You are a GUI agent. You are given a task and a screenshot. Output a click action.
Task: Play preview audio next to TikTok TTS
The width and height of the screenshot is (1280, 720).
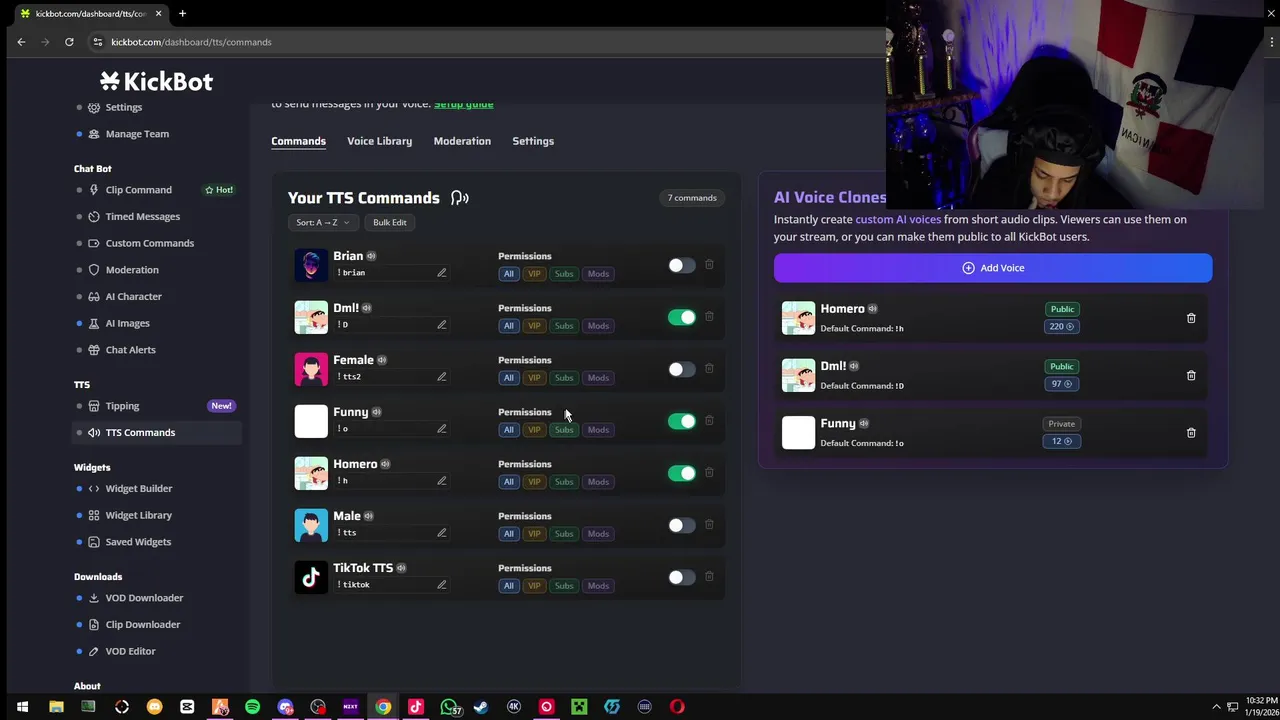[x=401, y=568]
